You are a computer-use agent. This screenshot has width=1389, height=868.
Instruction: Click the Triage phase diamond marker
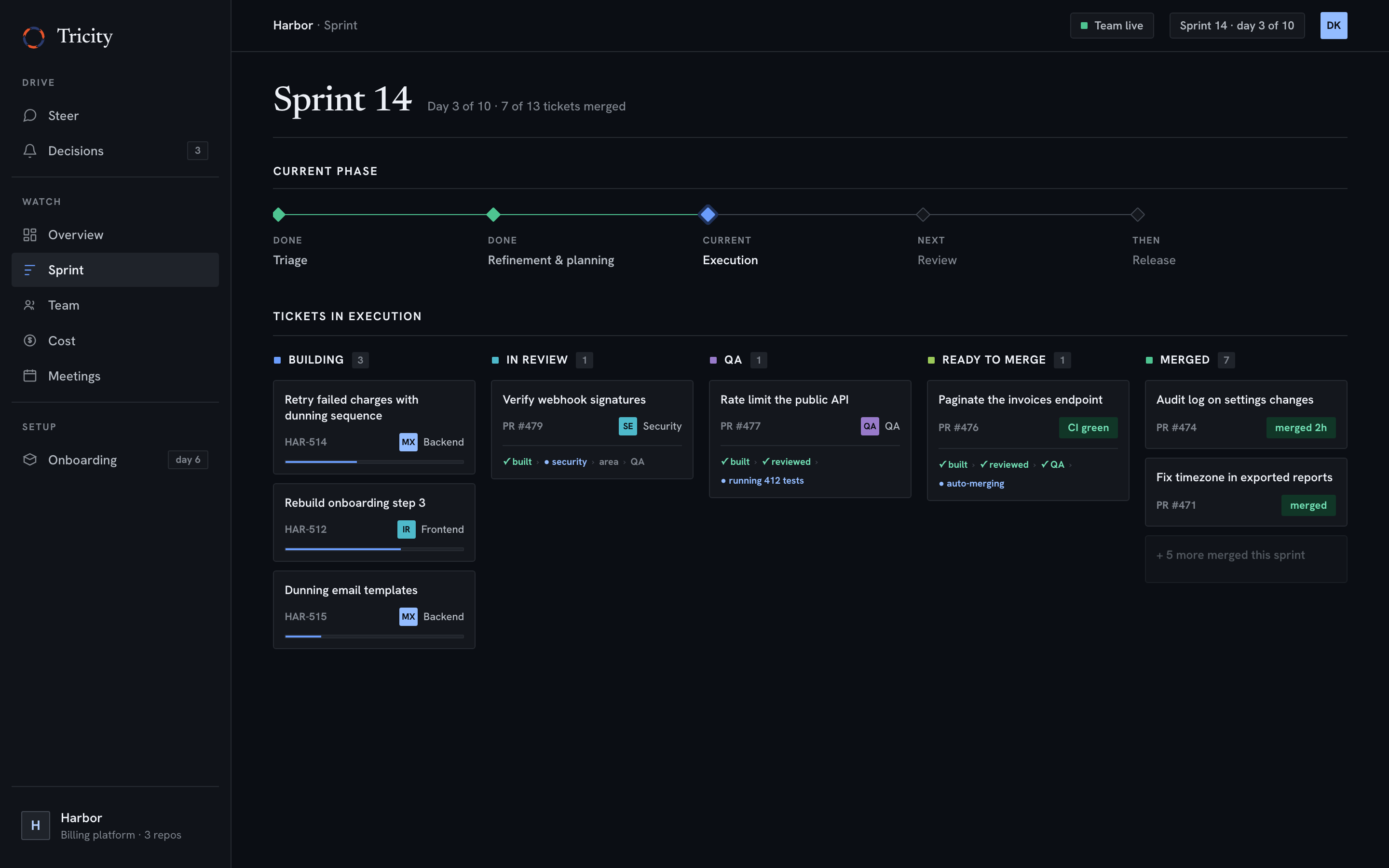[279, 214]
